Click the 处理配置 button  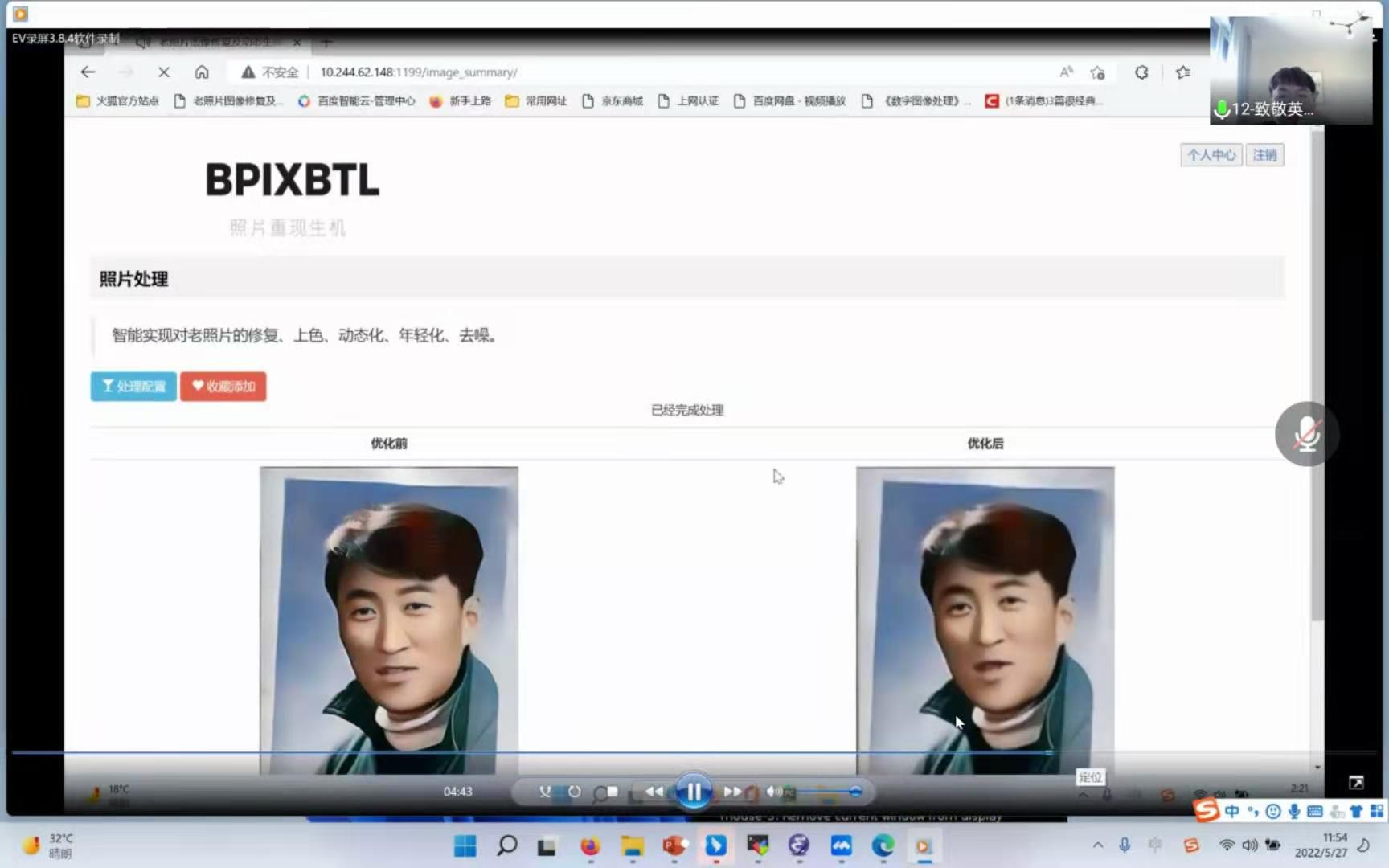point(133,387)
